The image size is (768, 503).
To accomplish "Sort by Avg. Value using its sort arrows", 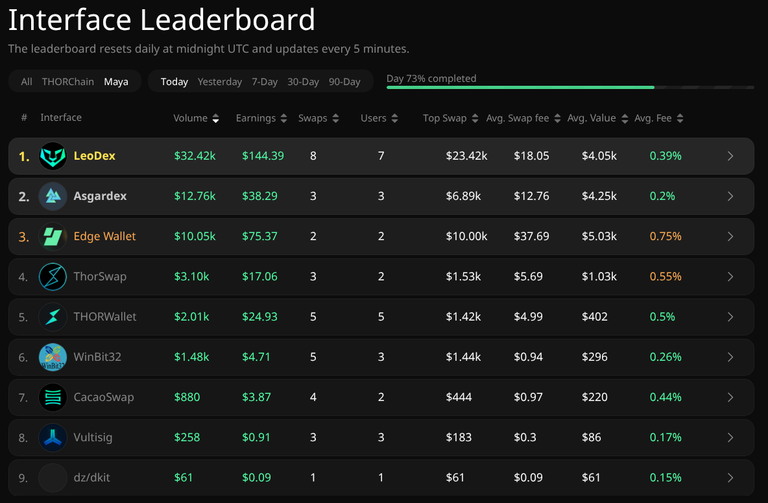I will [624, 119].
